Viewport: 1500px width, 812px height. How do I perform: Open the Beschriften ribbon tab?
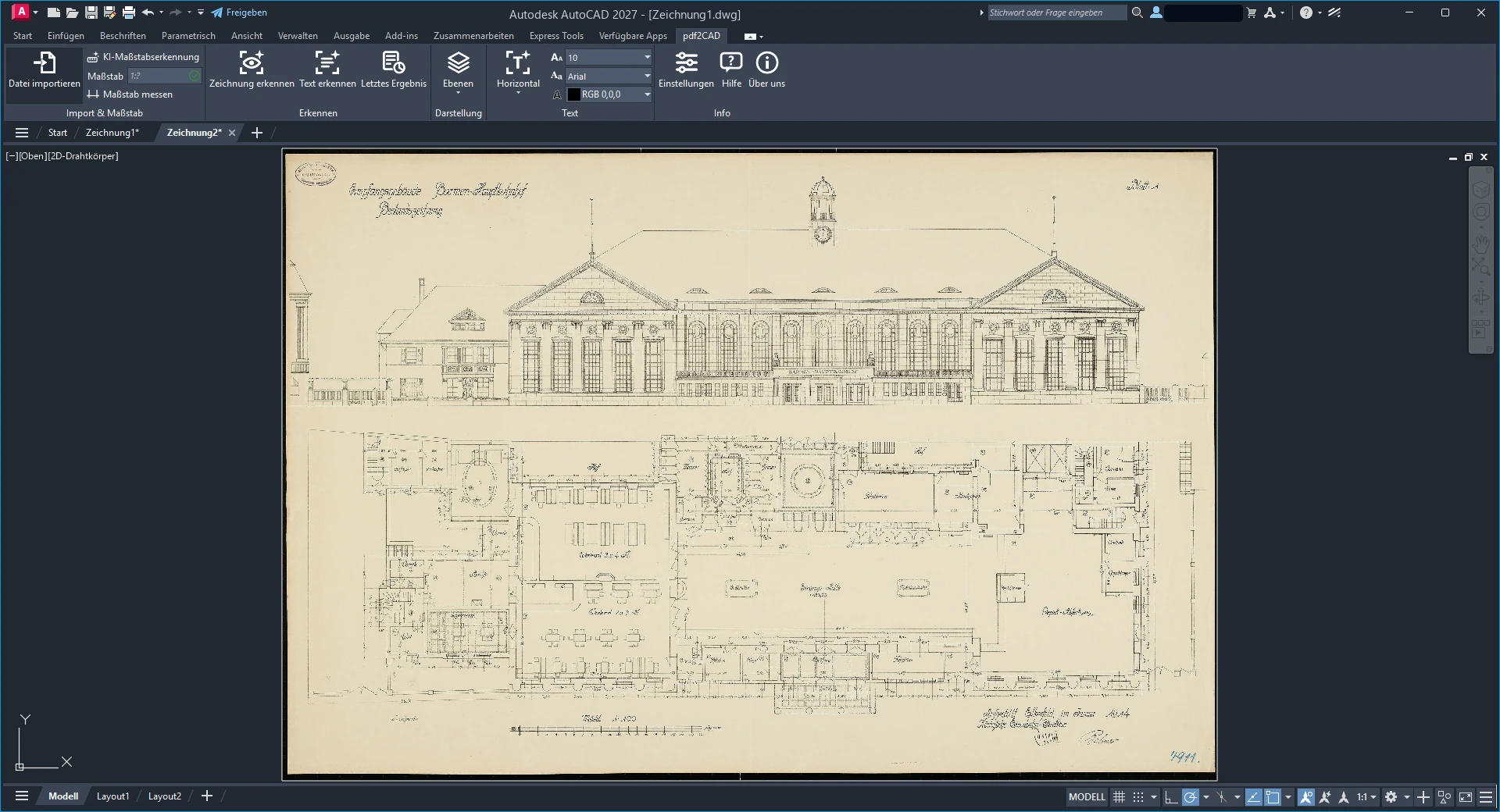click(123, 36)
